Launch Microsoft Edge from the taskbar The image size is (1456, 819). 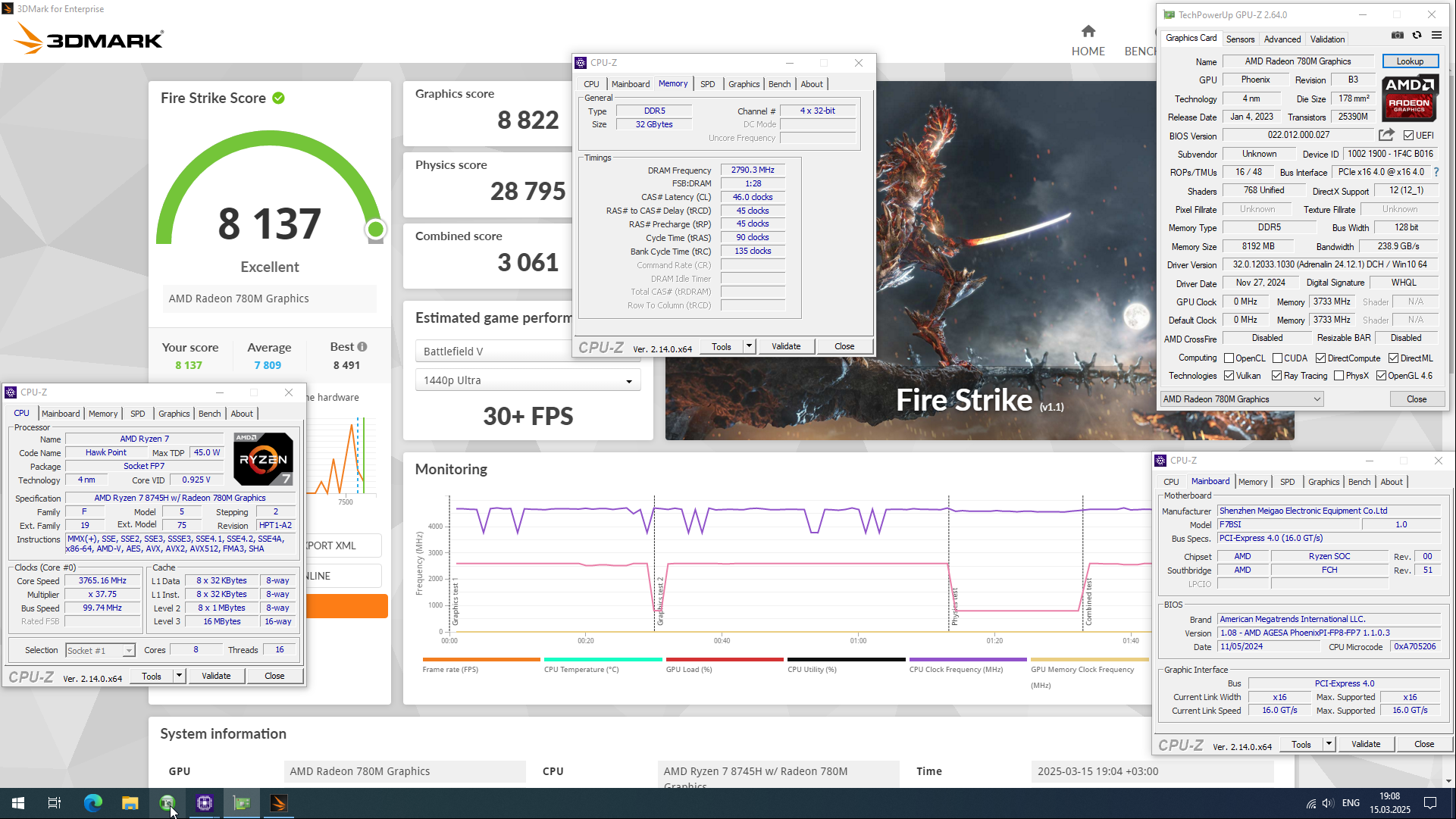[92, 803]
